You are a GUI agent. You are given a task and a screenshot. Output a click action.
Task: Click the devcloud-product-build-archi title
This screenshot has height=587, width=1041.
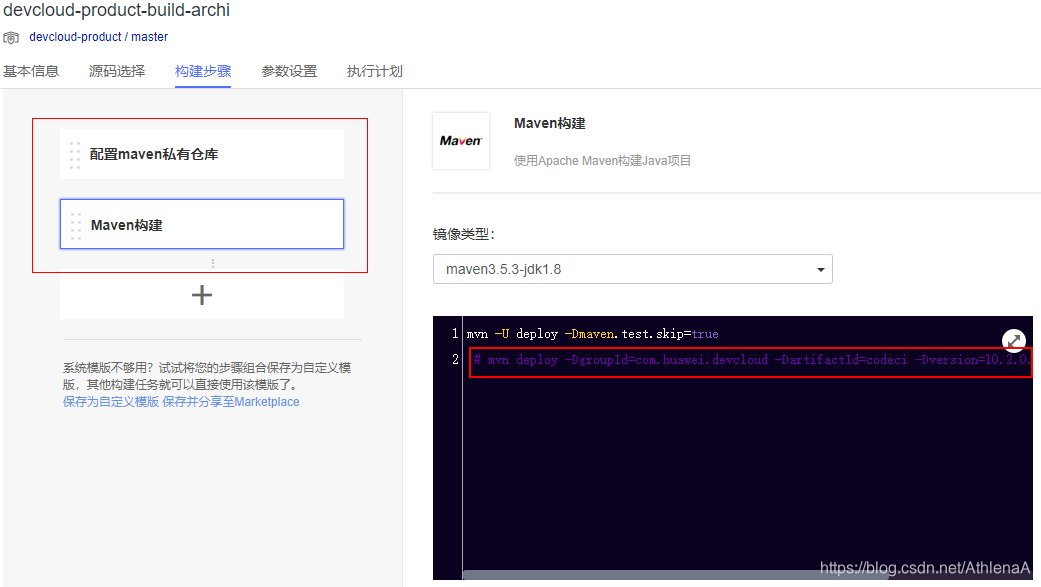click(x=117, y=10)
